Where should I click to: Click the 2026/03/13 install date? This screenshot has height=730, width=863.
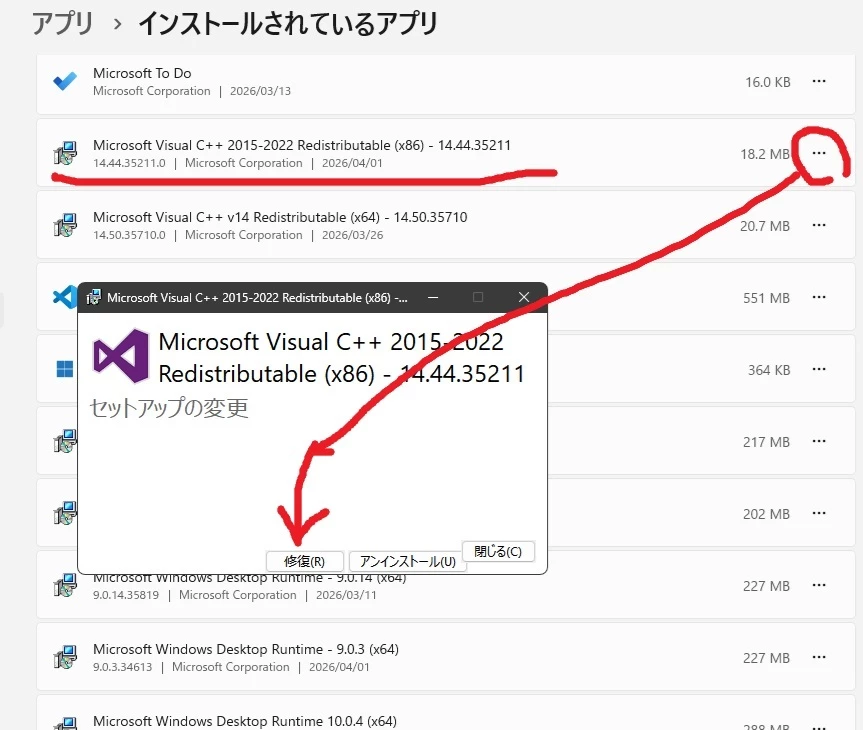[x=260, y=91]
